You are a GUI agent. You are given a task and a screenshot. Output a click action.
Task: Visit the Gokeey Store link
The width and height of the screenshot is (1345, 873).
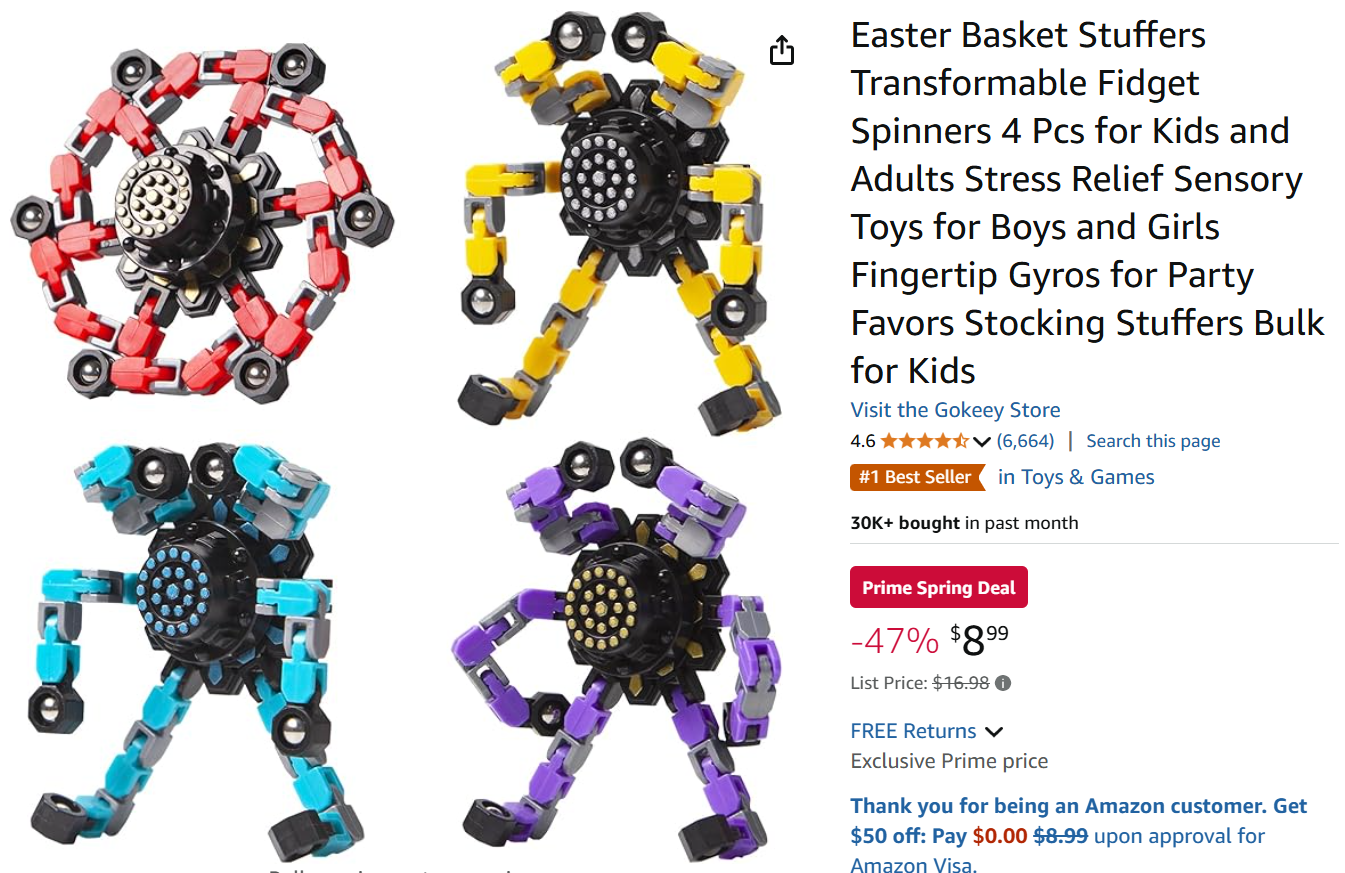[x=955, y=410]
